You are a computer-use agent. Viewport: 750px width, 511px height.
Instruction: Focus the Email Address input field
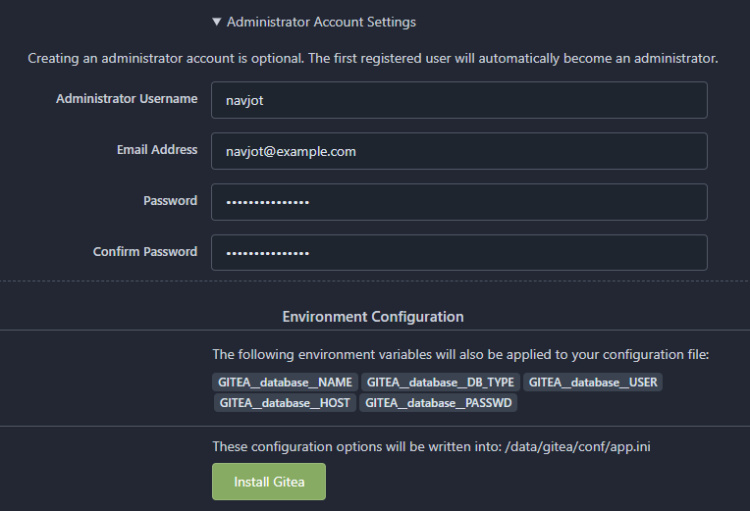pyautogui.click(x=459, y=151)
